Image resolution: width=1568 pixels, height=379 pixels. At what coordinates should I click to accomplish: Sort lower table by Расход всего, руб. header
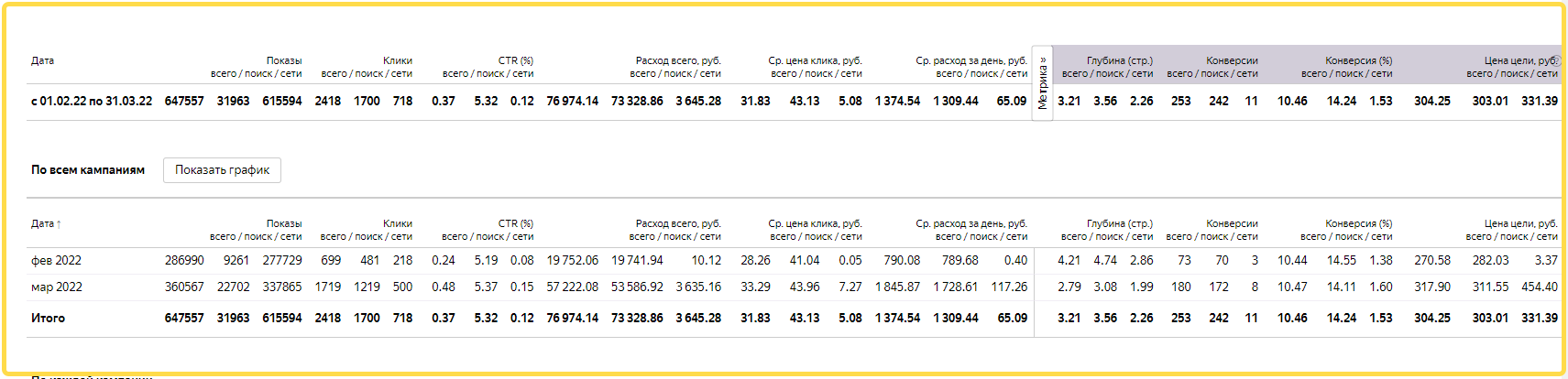point(678,223)
